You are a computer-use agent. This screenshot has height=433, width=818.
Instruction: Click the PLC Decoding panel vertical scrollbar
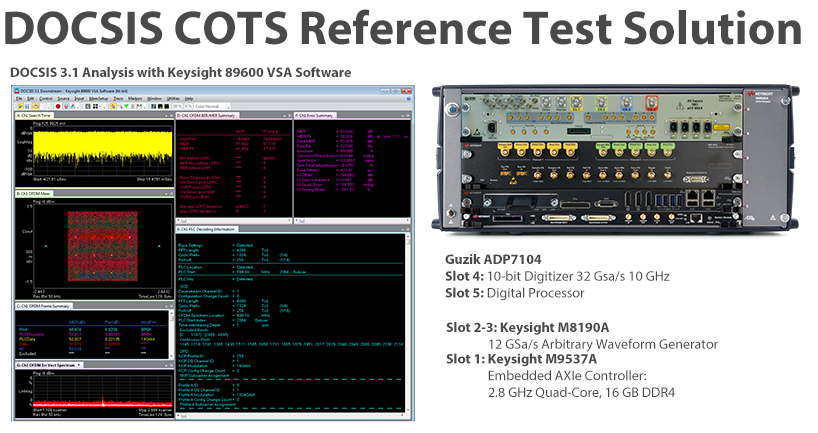(x=407, y=323)
